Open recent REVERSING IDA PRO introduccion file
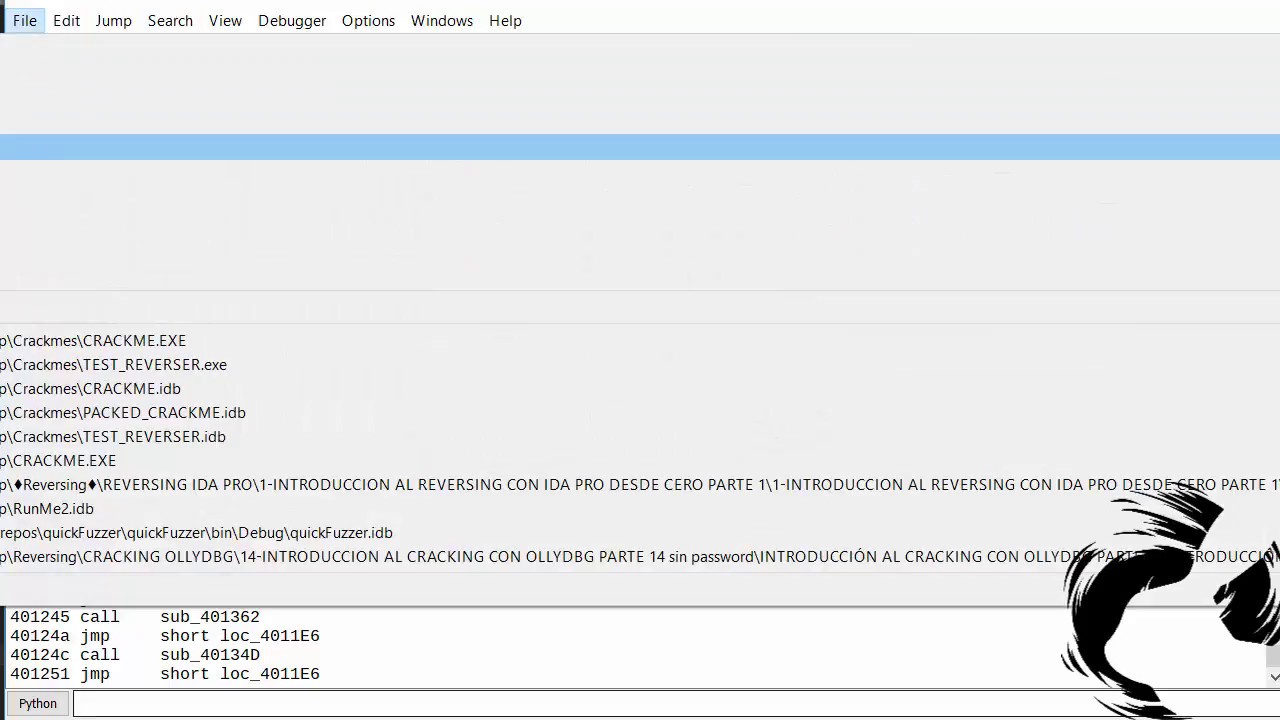The image size is (1280, 720). coord(640,485)
